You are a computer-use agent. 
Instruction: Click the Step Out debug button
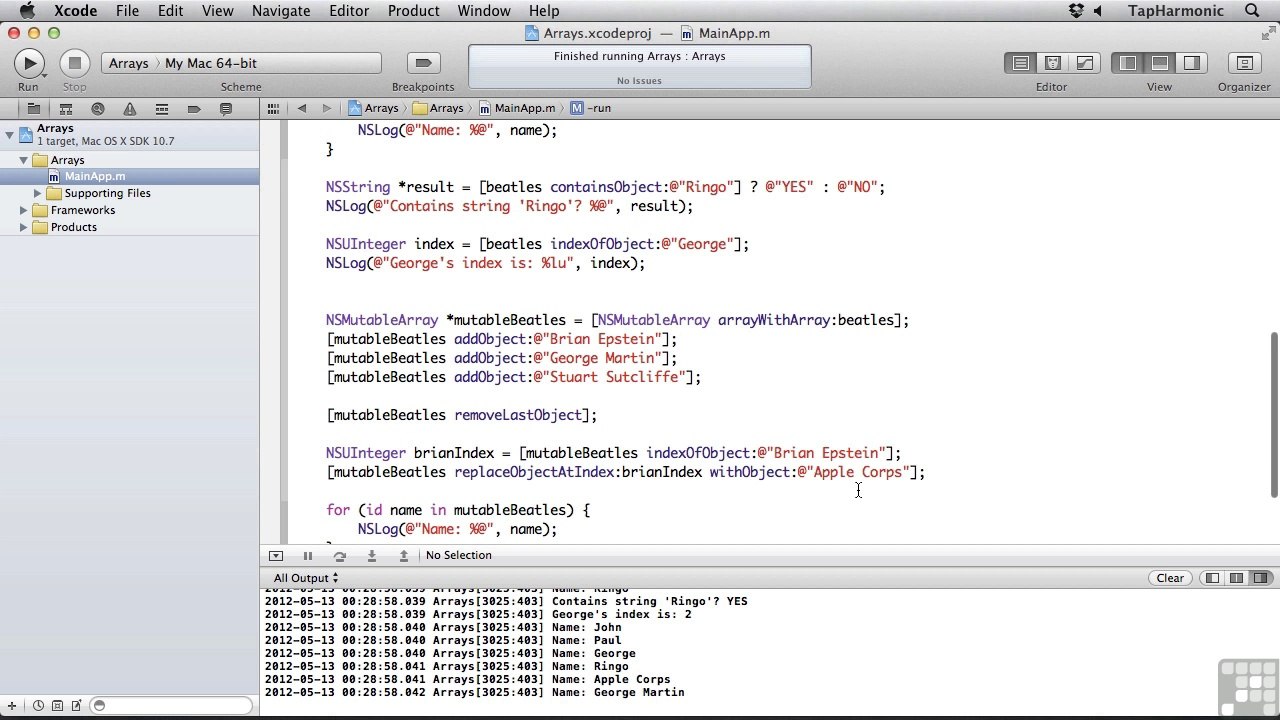pyautogui.click(x=404, y=556)
